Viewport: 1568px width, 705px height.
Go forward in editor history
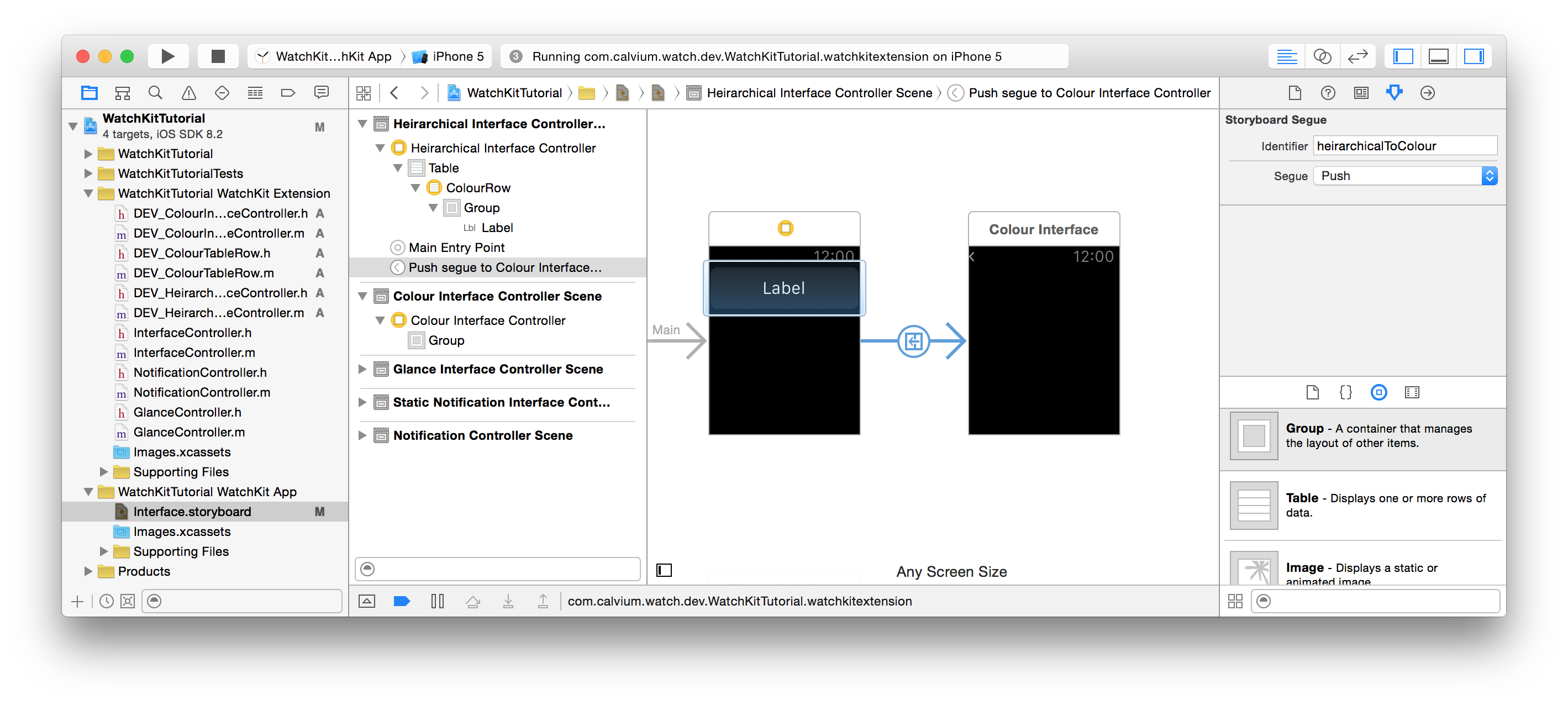tap(424, 92)
